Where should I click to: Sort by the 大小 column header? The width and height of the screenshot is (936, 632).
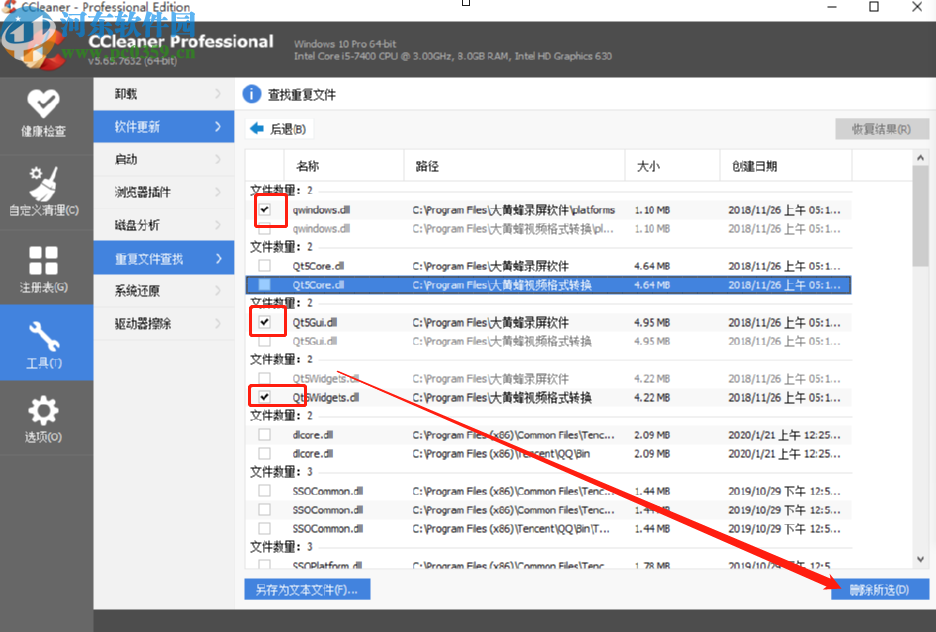click(672, 166)
